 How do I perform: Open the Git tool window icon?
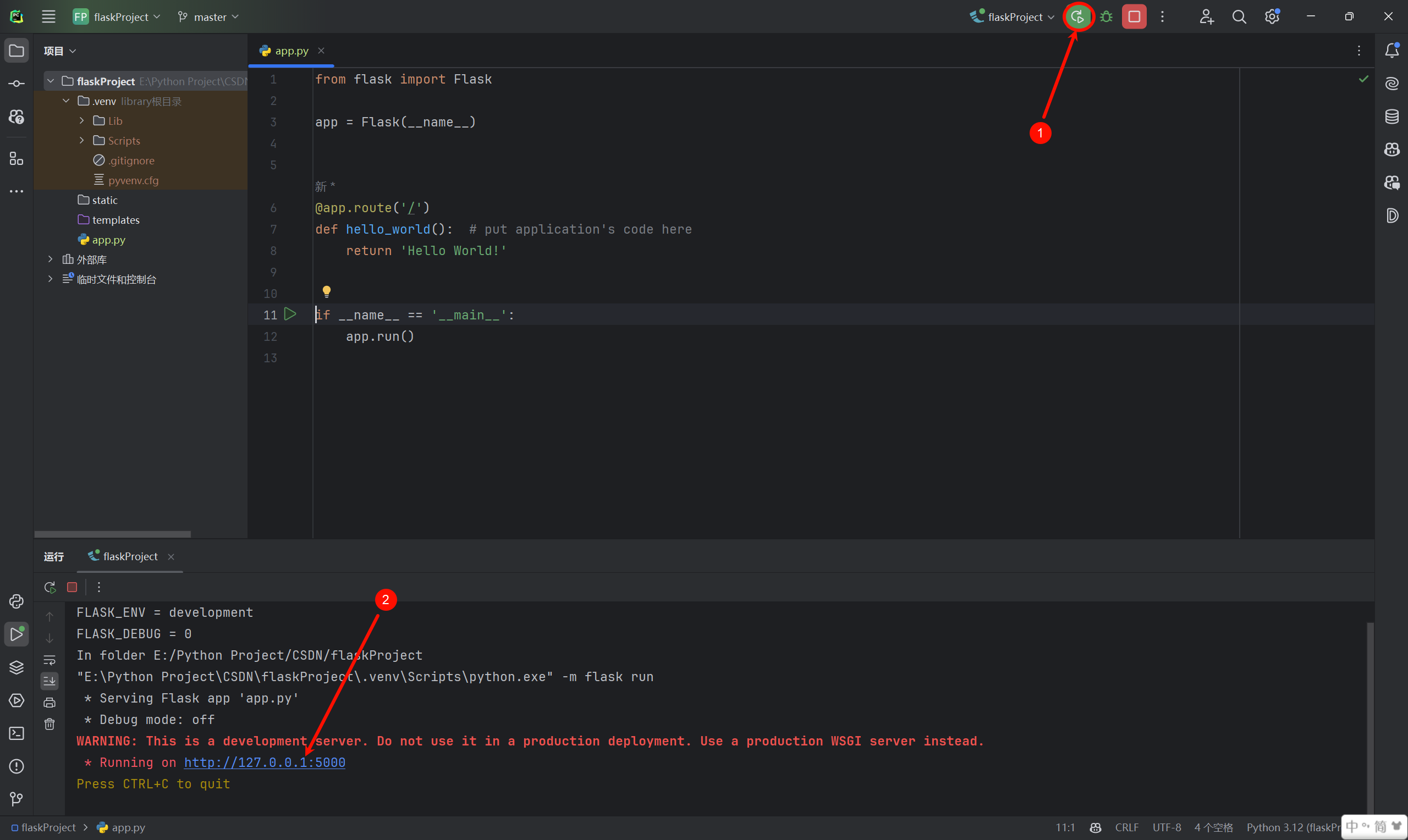coord(16,799)
